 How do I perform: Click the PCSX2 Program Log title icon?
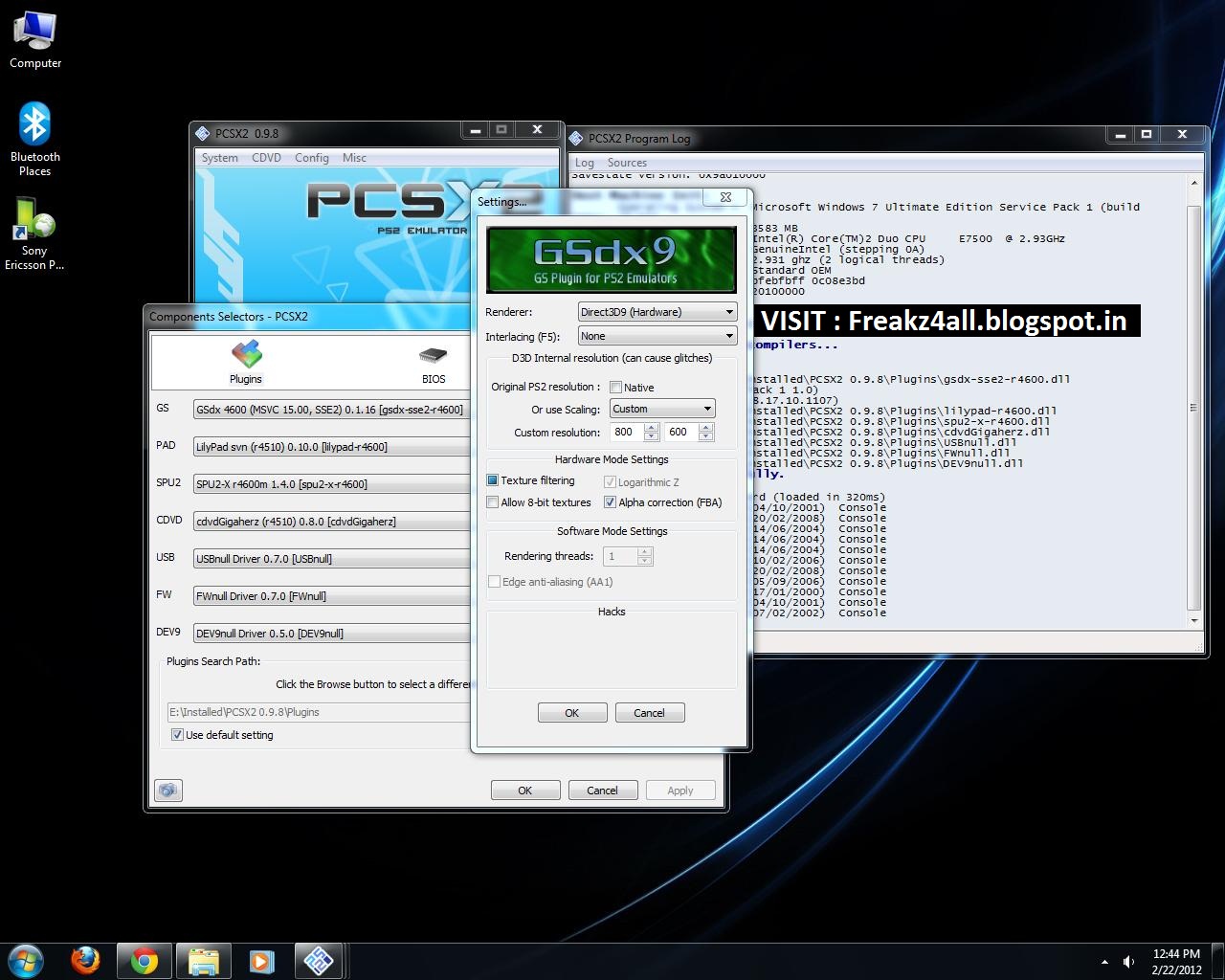pyautogui.click(x=576, y=139)
